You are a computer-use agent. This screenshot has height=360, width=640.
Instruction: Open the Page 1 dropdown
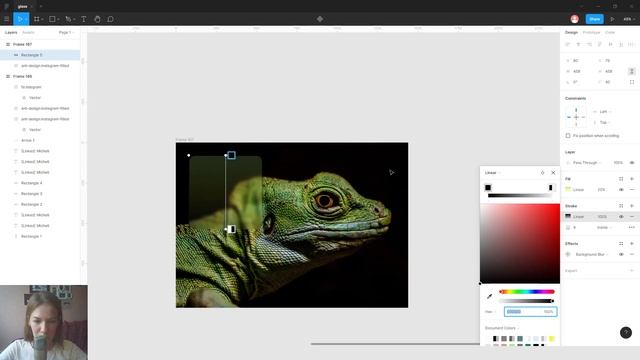[x=66, y=33]
